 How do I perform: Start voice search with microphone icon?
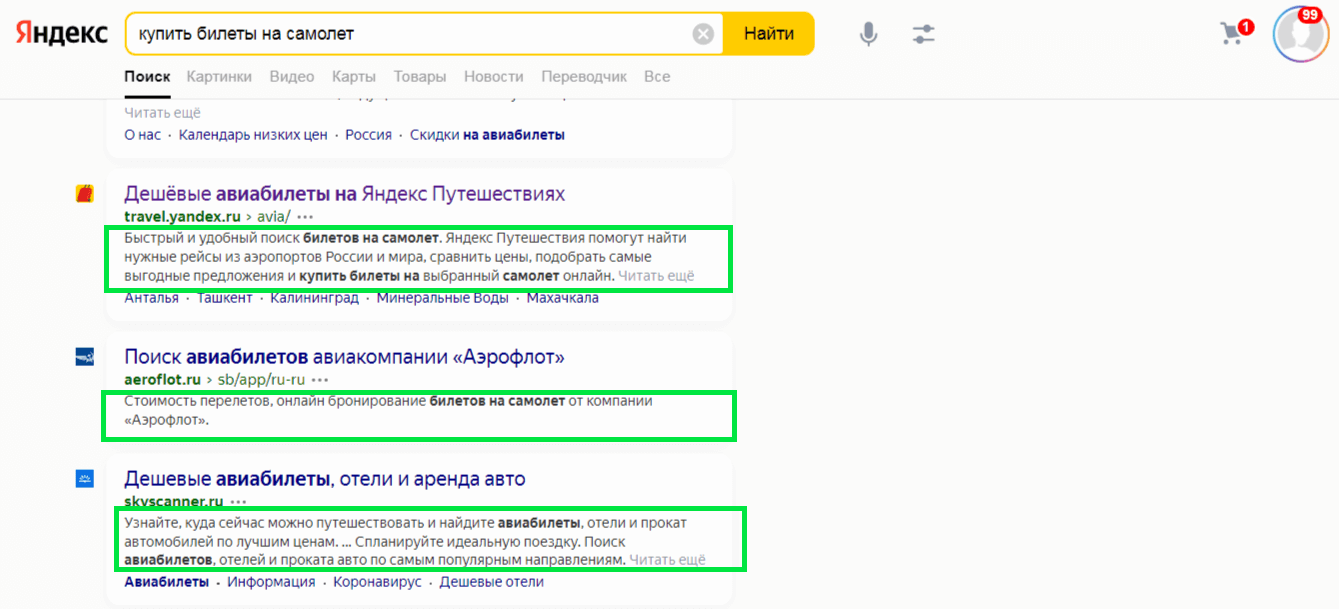[868, 35]
